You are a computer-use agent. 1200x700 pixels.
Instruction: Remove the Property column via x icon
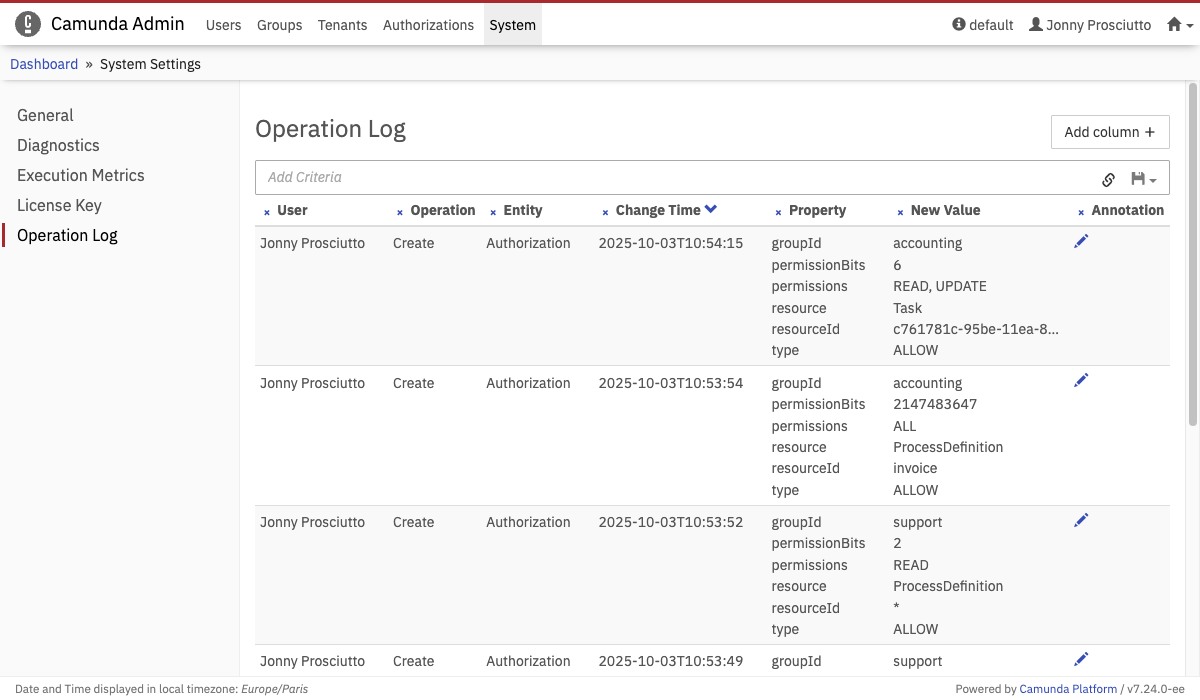click(778, 212)
